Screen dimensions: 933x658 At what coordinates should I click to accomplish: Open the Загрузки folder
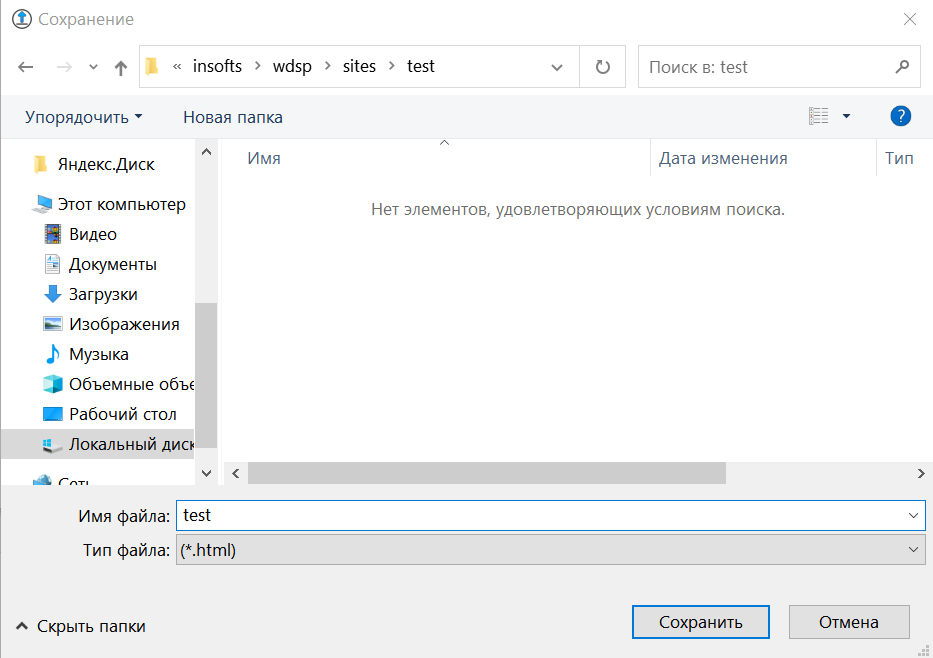tap(103, 294)
